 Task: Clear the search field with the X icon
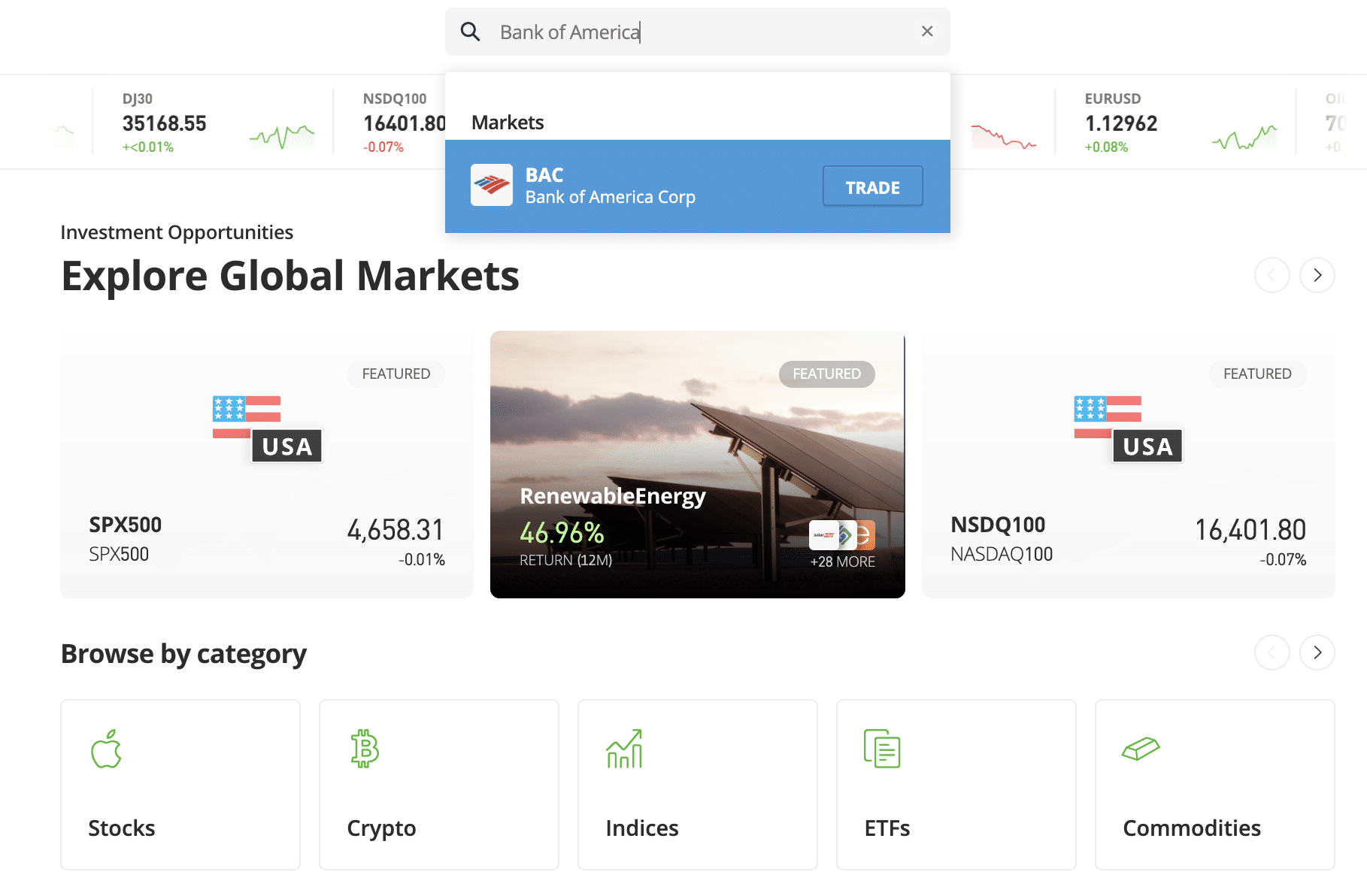click(927, 31)
